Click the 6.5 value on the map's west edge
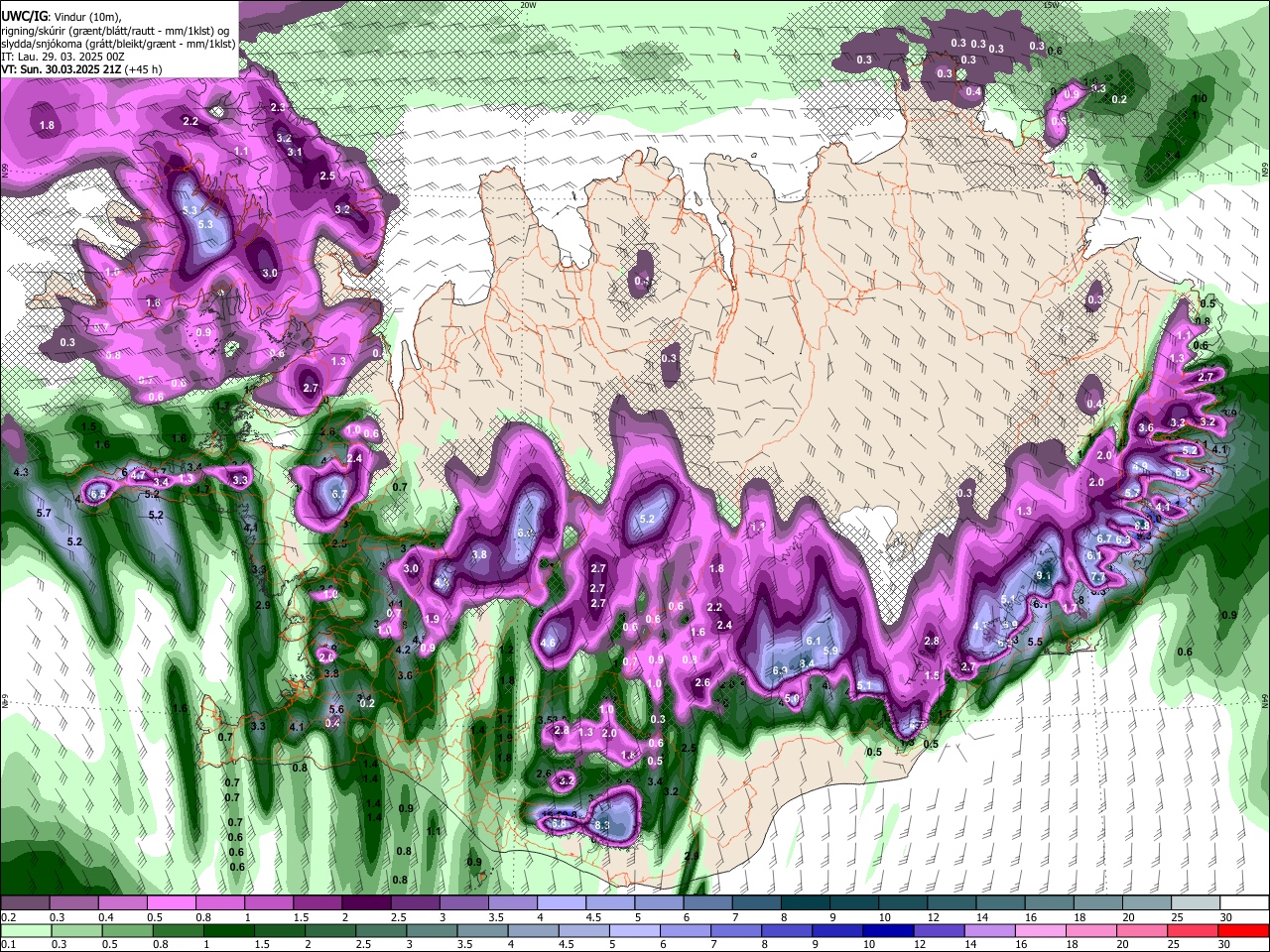This screenshot has height=952, width=1270. coord(98,493)
